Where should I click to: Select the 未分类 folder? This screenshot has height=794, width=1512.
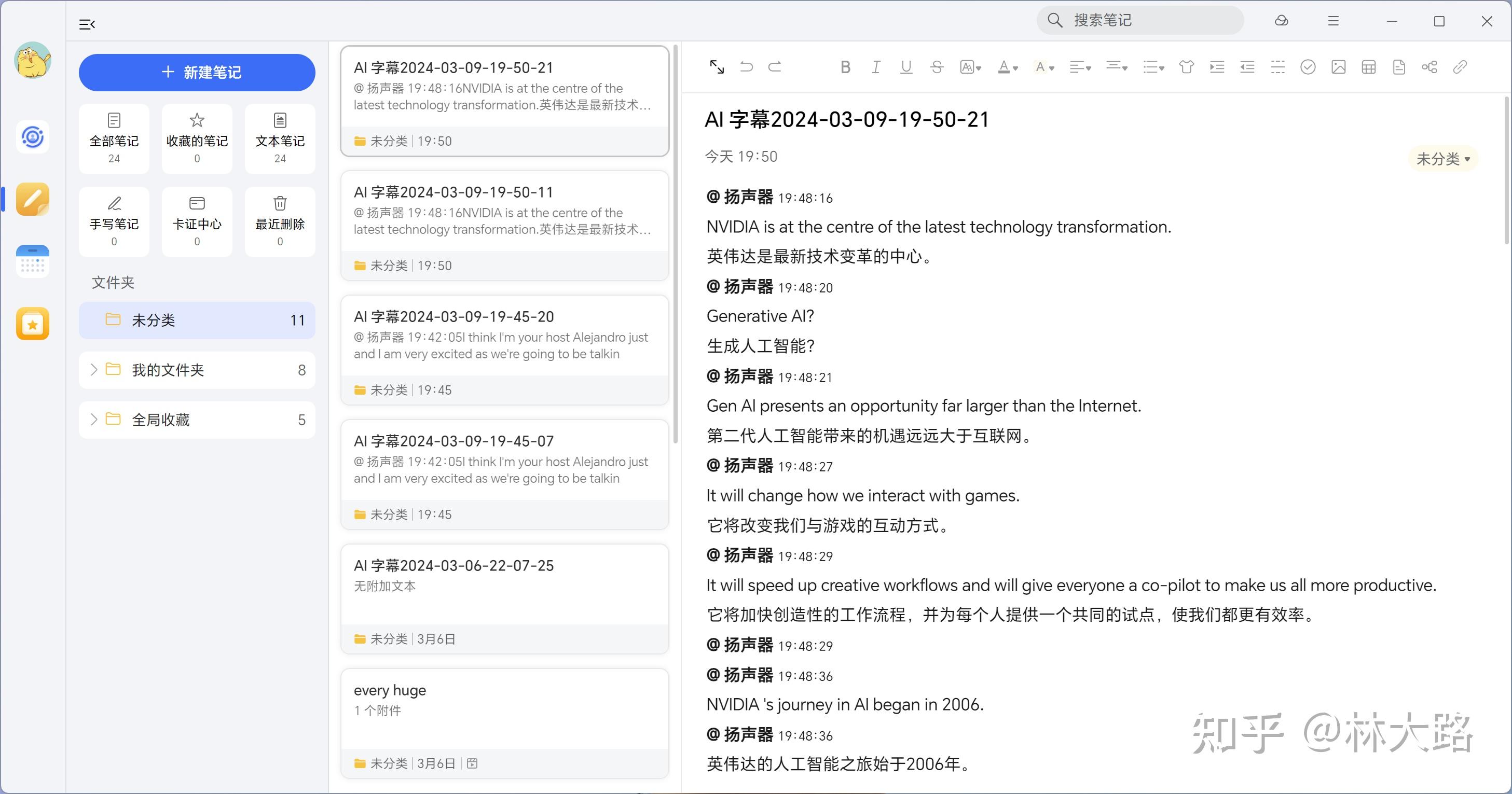coord(197,320)
